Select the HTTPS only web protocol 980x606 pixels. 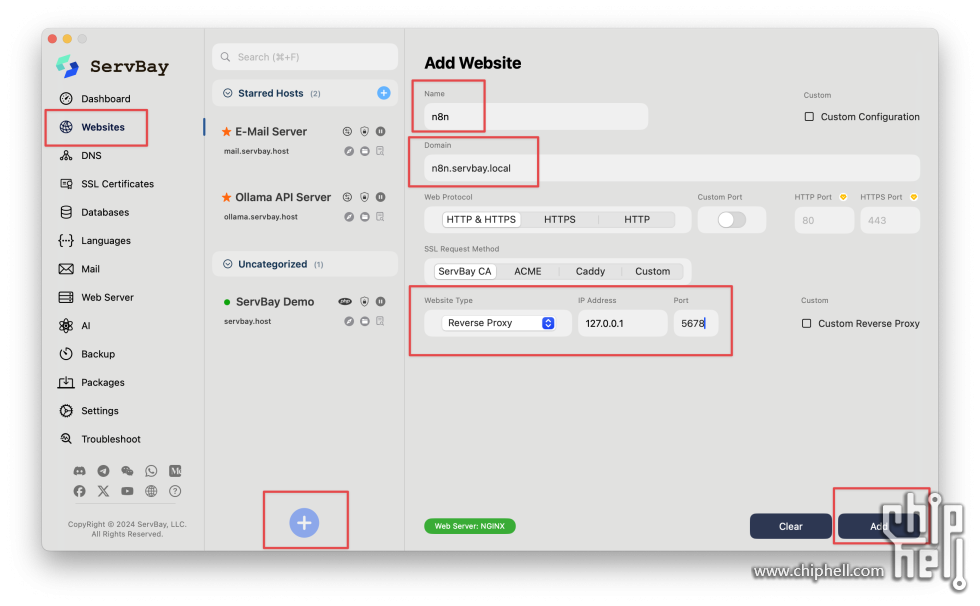(559, 220)
